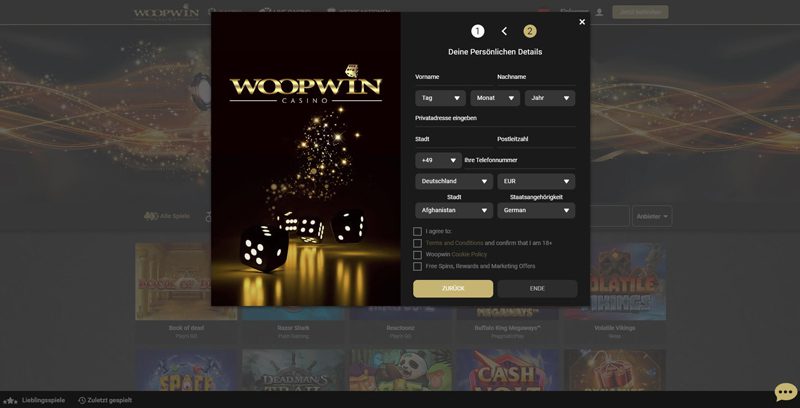Open Zuletzt gespielt clock icon

coord(82,401)
